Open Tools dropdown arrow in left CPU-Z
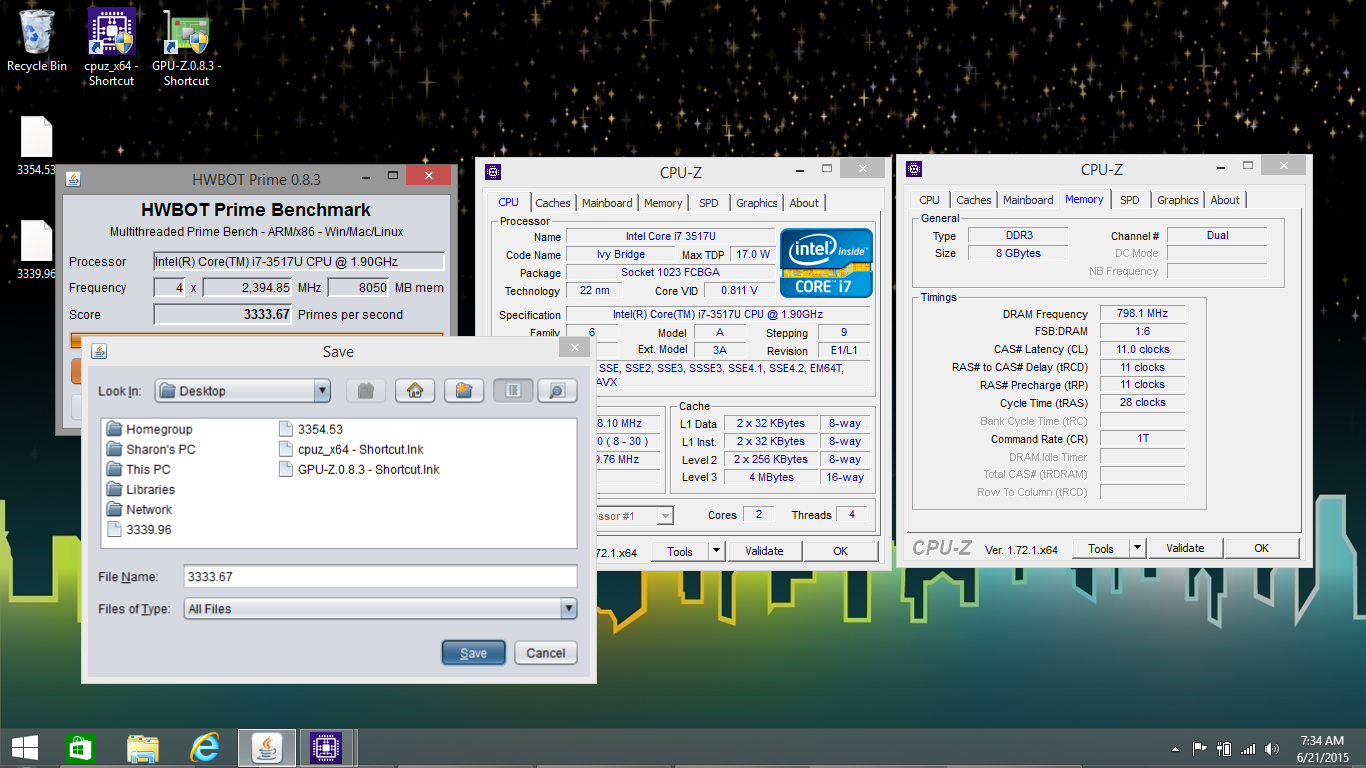This screenshot has height=768, width=1366. (716, 551)
